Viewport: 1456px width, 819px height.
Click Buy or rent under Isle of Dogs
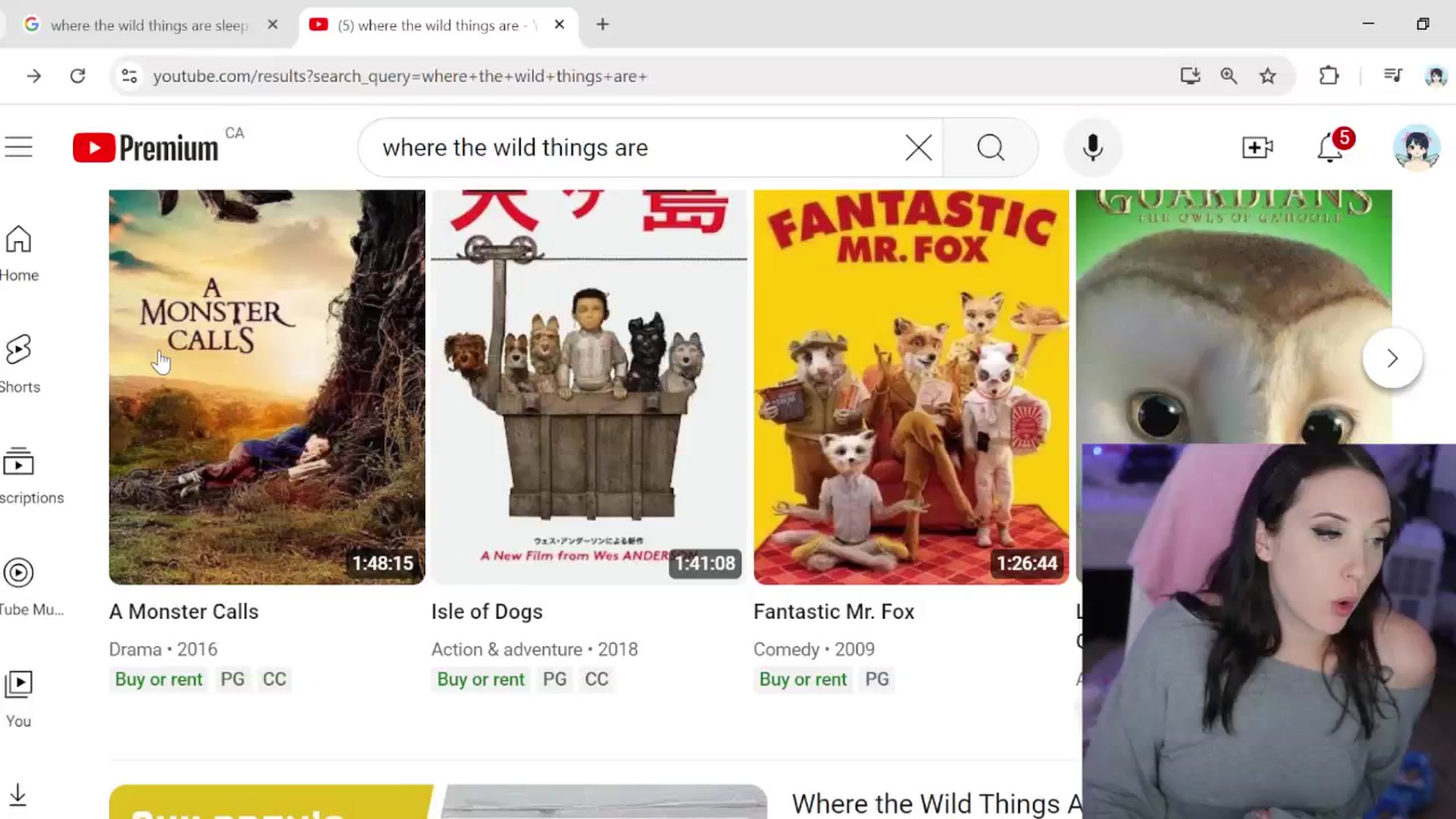481,679
